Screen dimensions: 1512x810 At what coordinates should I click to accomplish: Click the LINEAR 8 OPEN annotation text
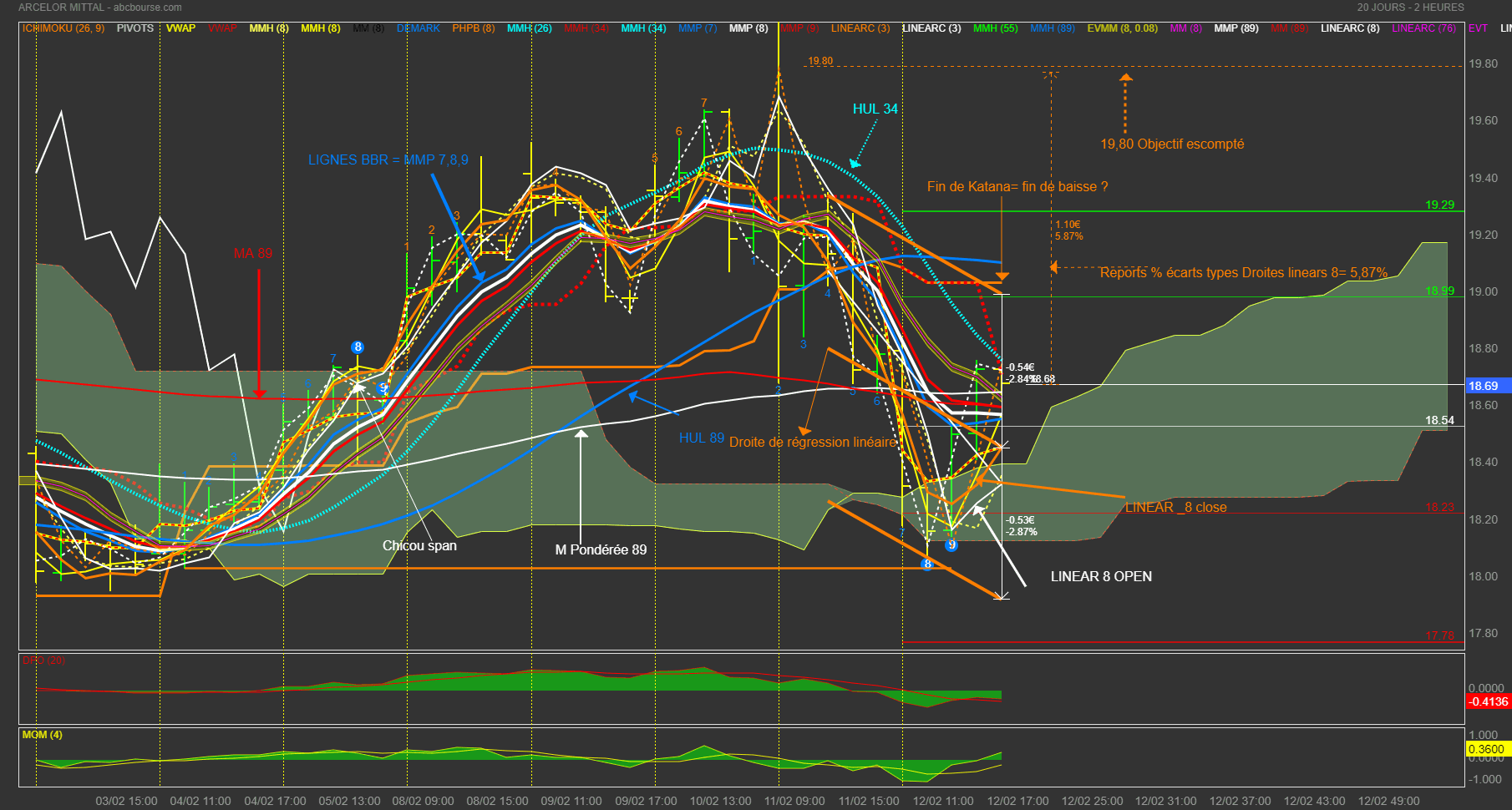[1100, 576]
